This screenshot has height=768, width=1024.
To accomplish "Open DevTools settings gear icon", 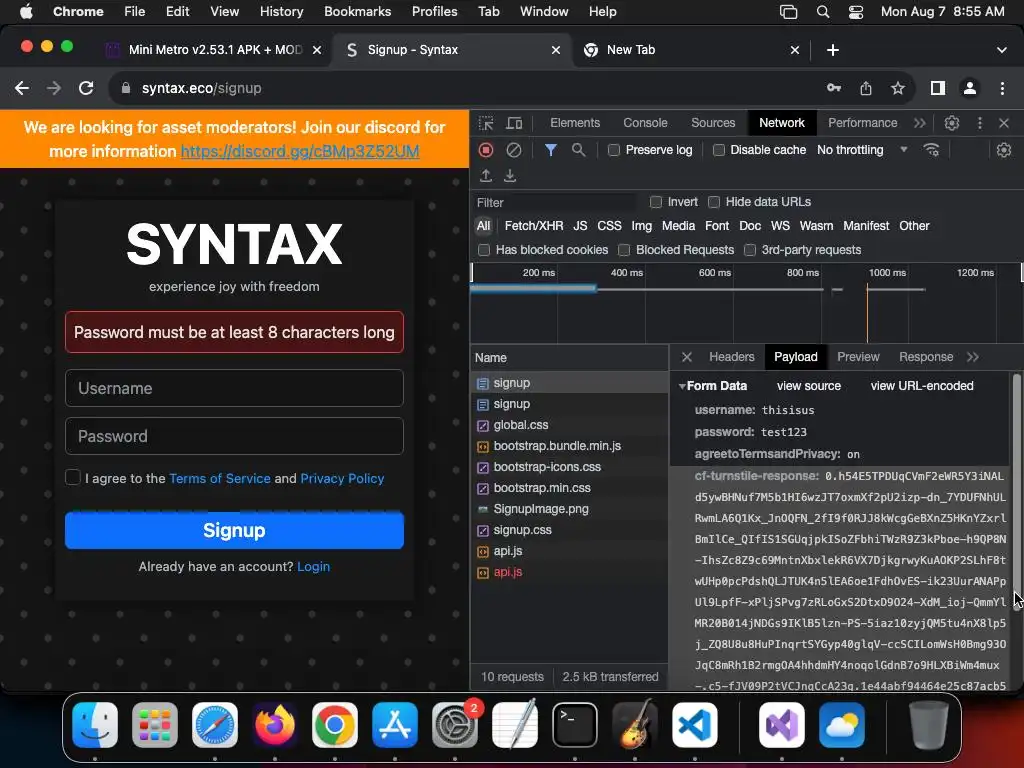I will pos(952,123).
